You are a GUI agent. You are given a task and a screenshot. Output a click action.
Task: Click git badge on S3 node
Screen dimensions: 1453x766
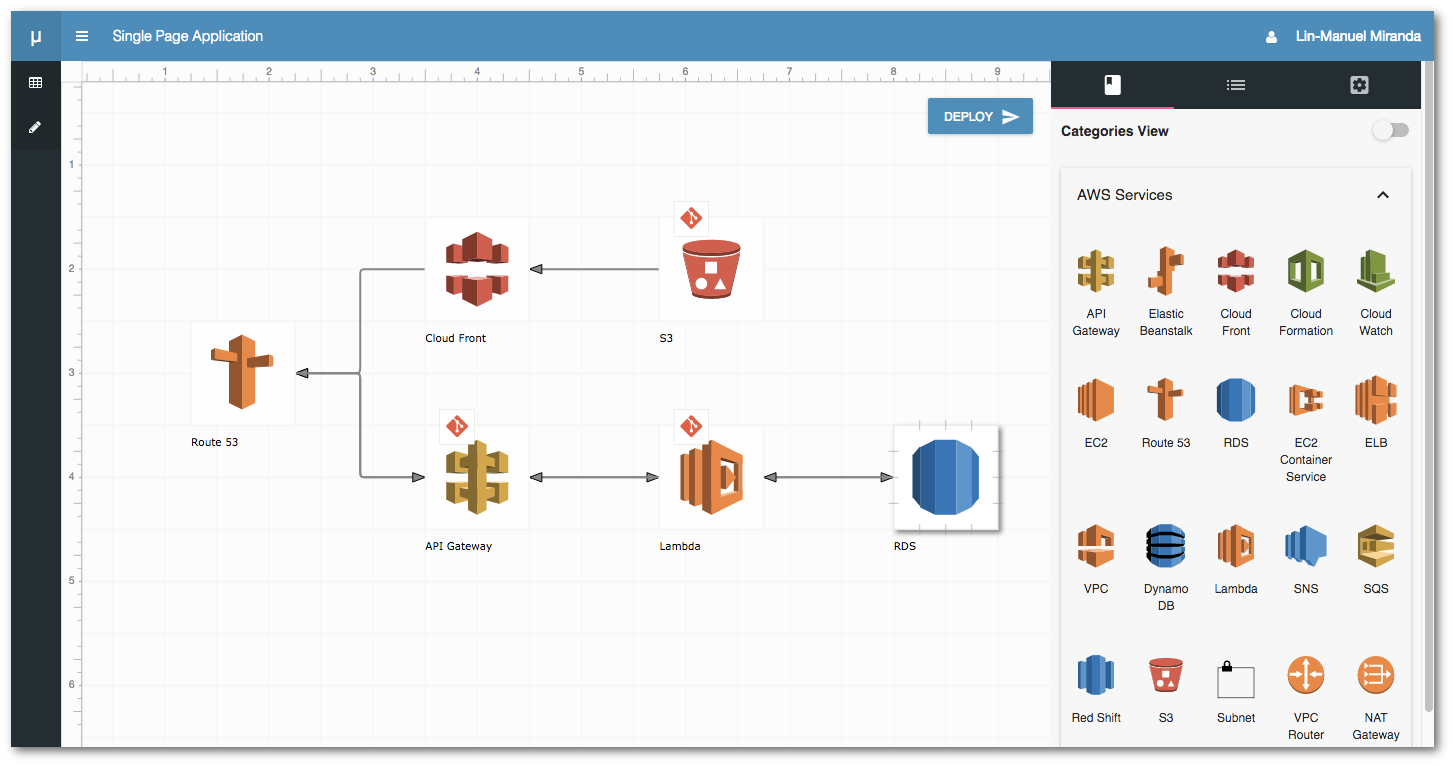(691, 218)
